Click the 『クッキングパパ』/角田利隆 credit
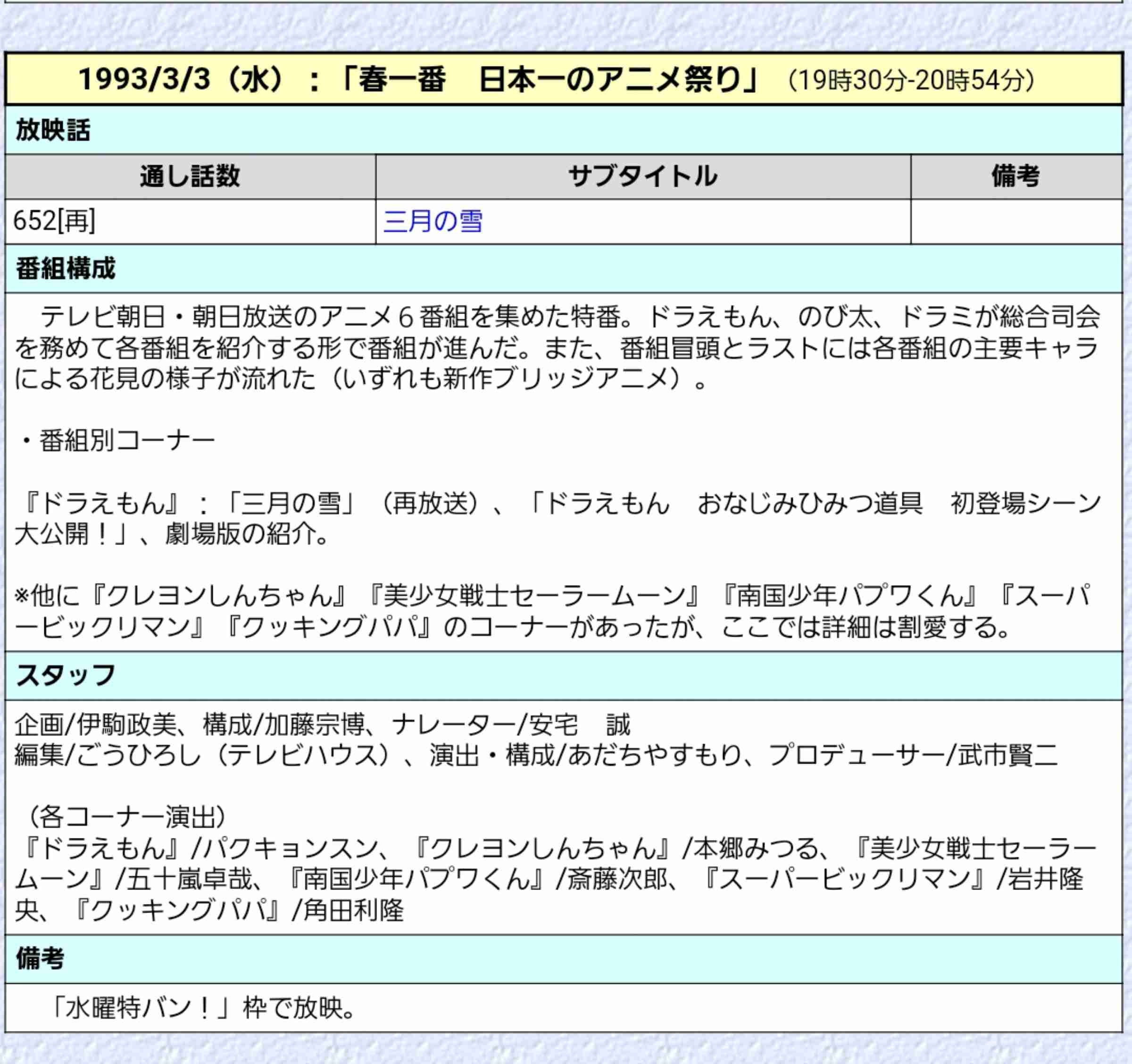Viewport: 1132px width, 1064px height. coord(238,910)
